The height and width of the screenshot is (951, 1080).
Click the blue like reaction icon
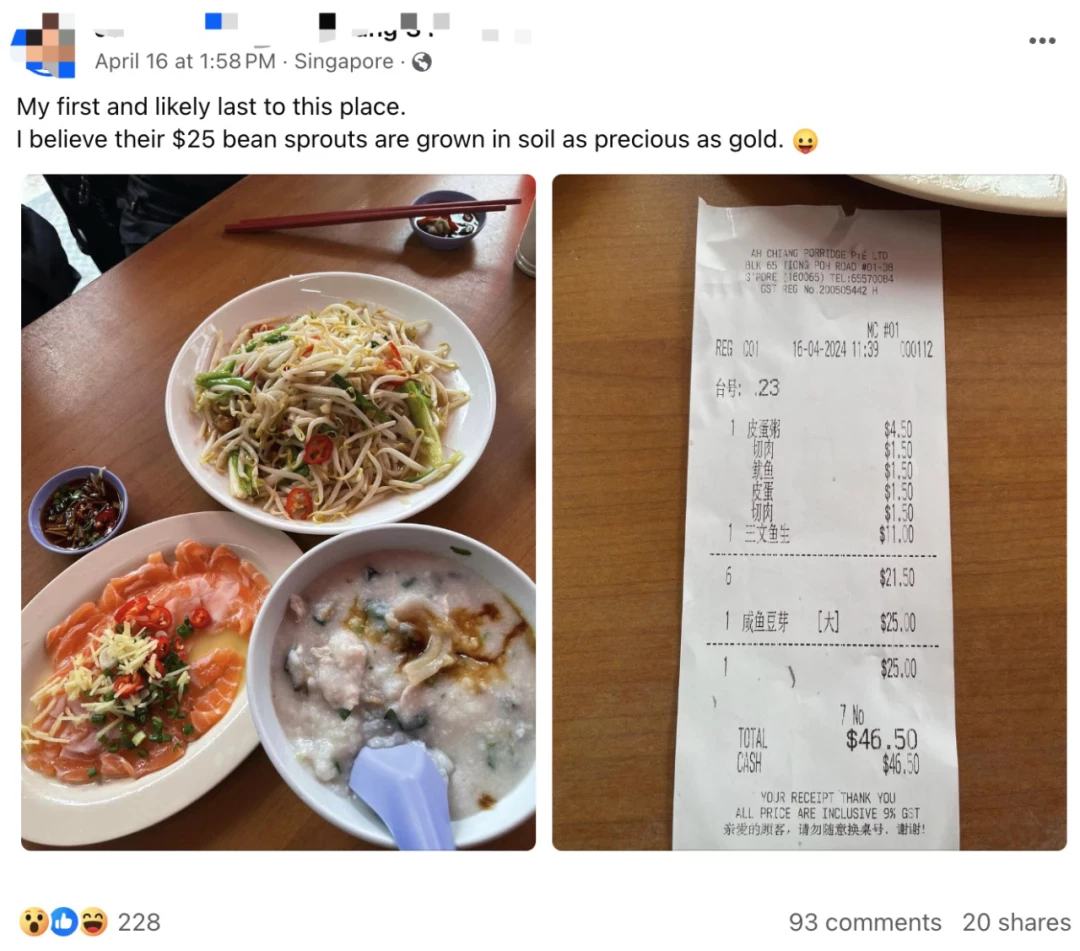pyautogui.click(x=63, y=921)
